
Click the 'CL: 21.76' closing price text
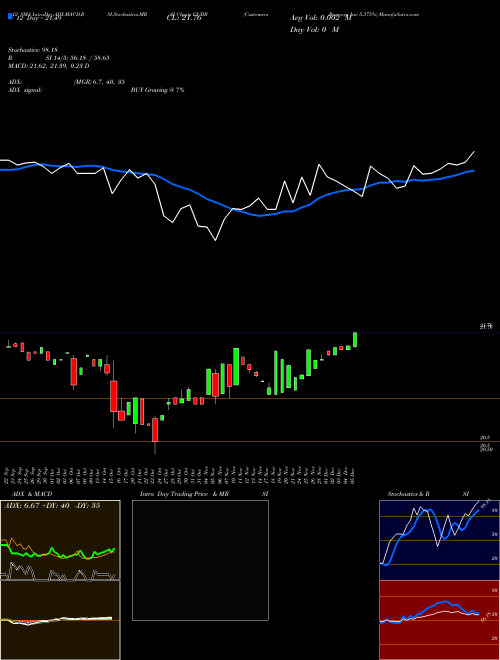(184, 19)
